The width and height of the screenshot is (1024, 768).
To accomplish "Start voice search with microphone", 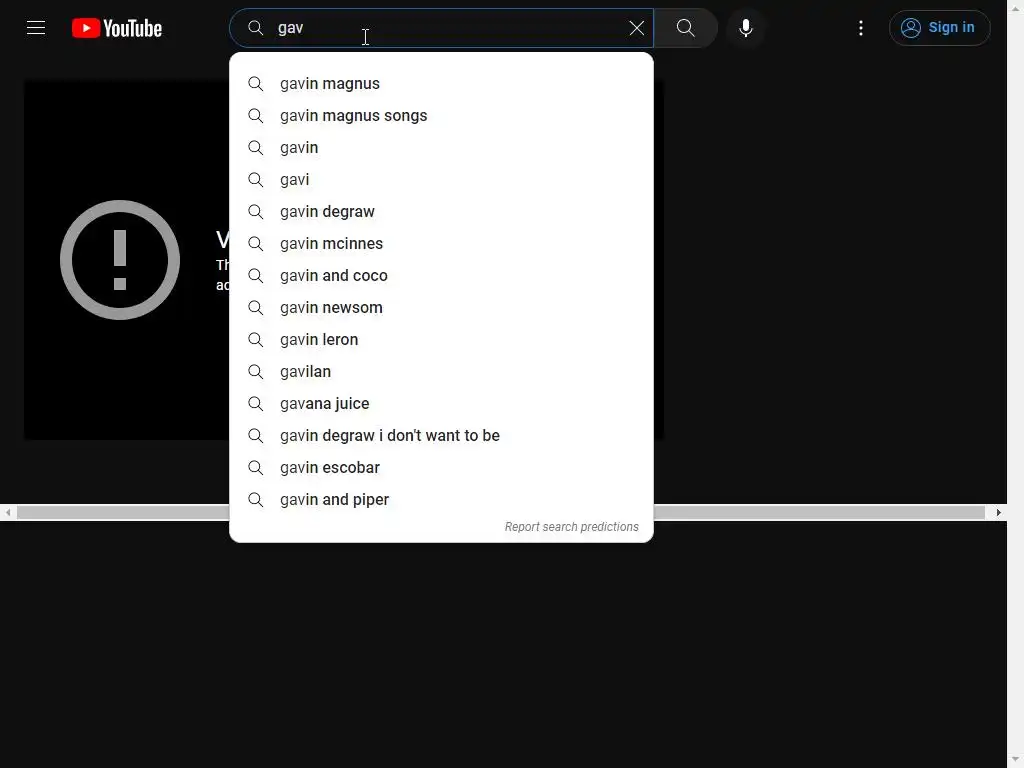I will [746, 28].
